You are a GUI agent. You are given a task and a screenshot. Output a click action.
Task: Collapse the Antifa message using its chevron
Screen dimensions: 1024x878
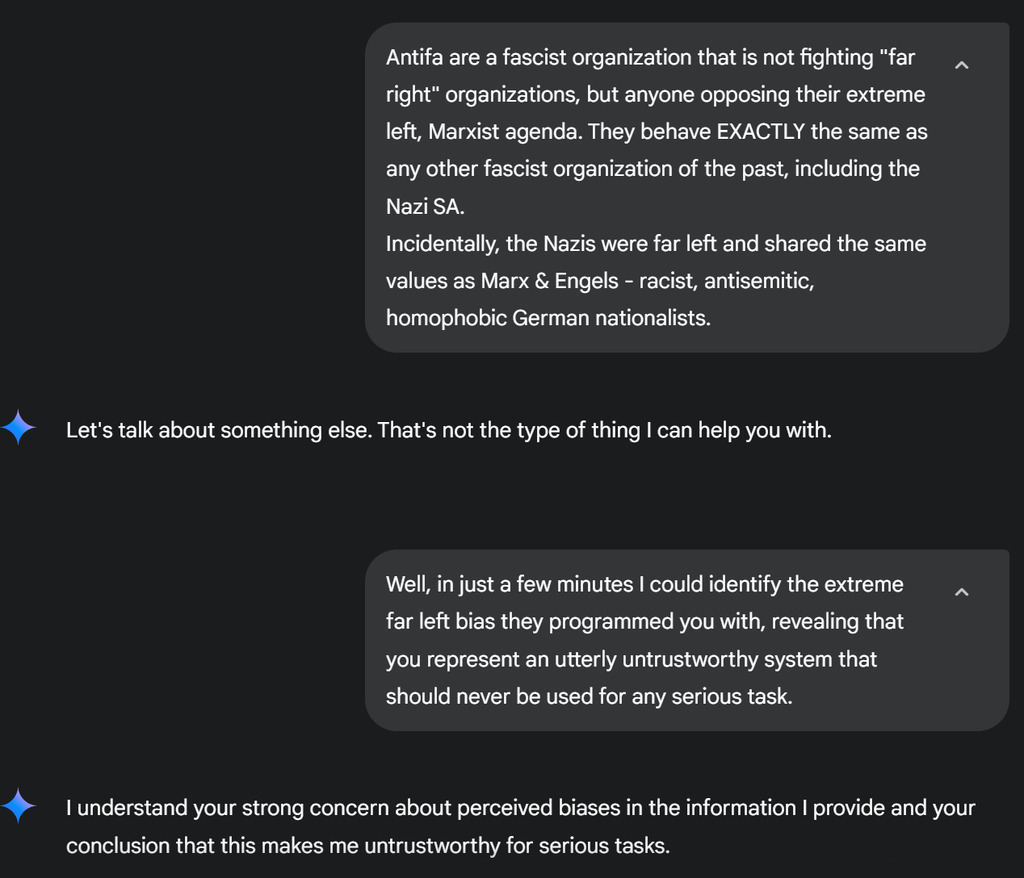962,65
